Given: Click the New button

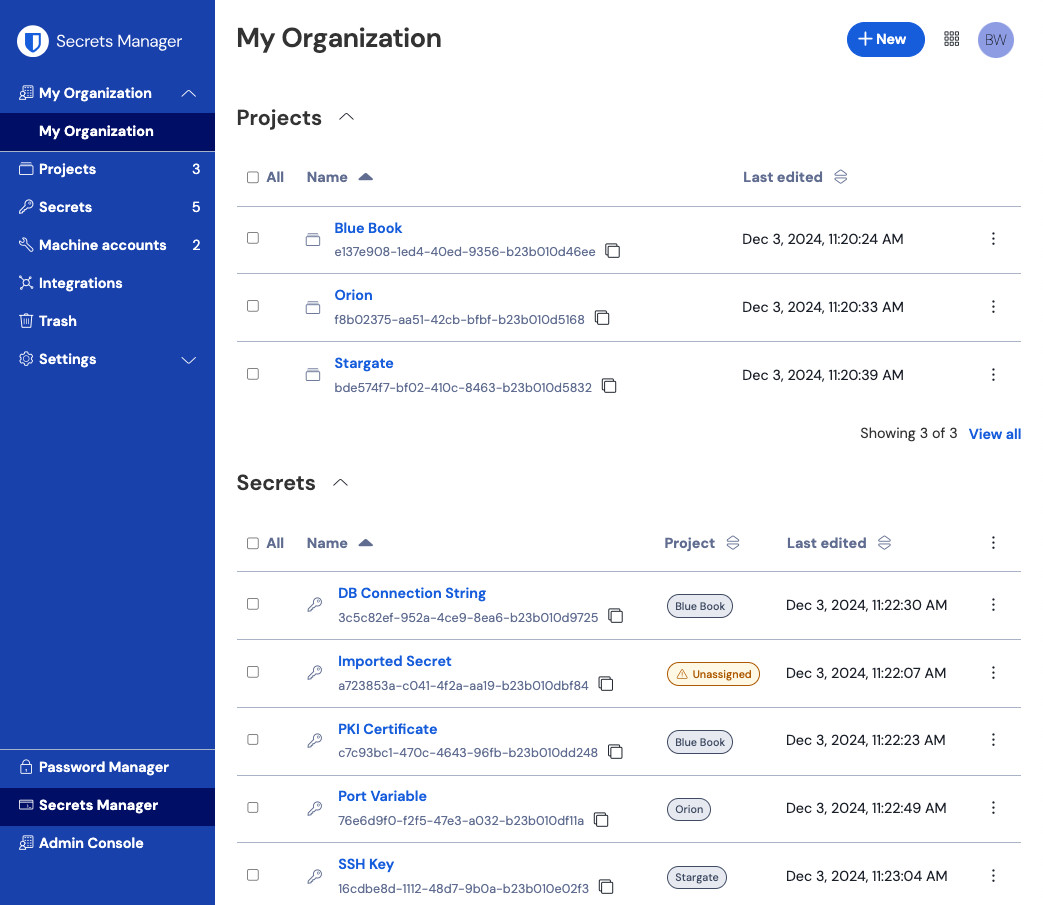Looking at the screenshot, I should coord(885,39).
